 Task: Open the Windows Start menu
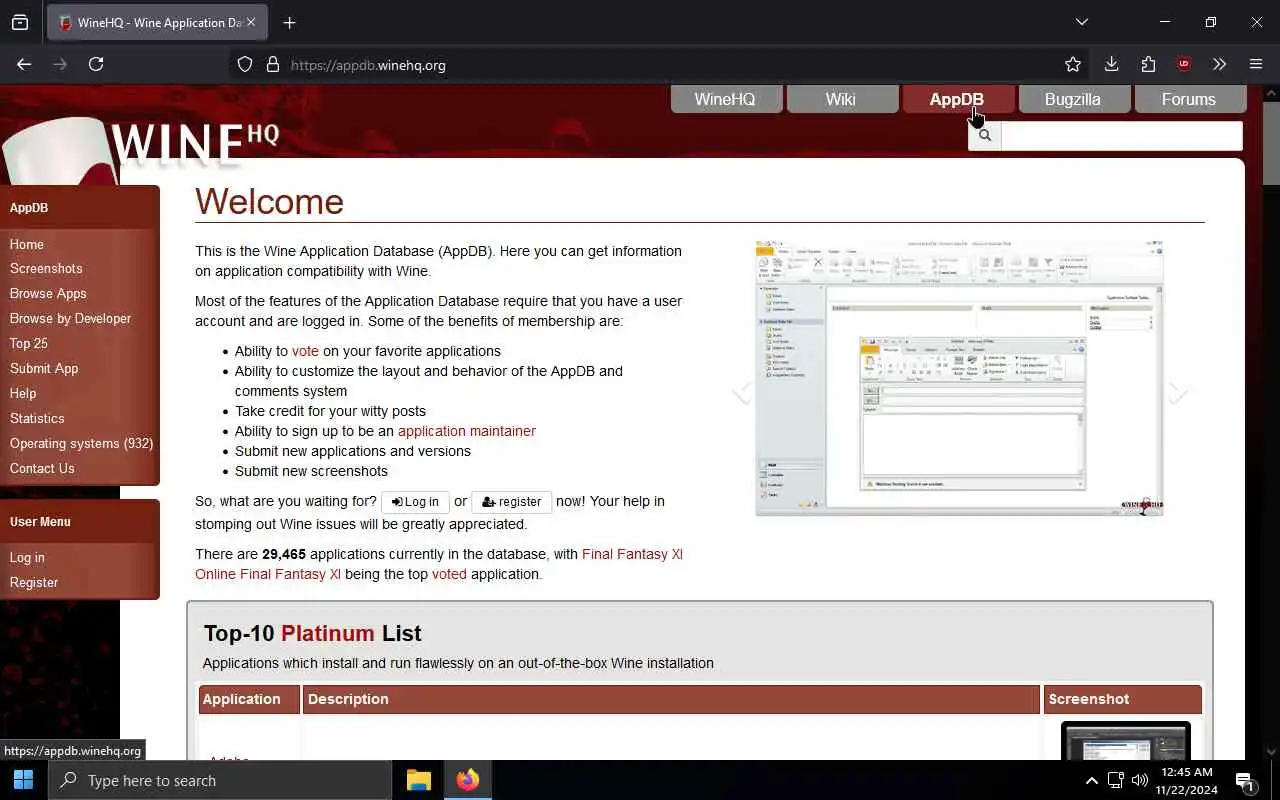point(24,780)
